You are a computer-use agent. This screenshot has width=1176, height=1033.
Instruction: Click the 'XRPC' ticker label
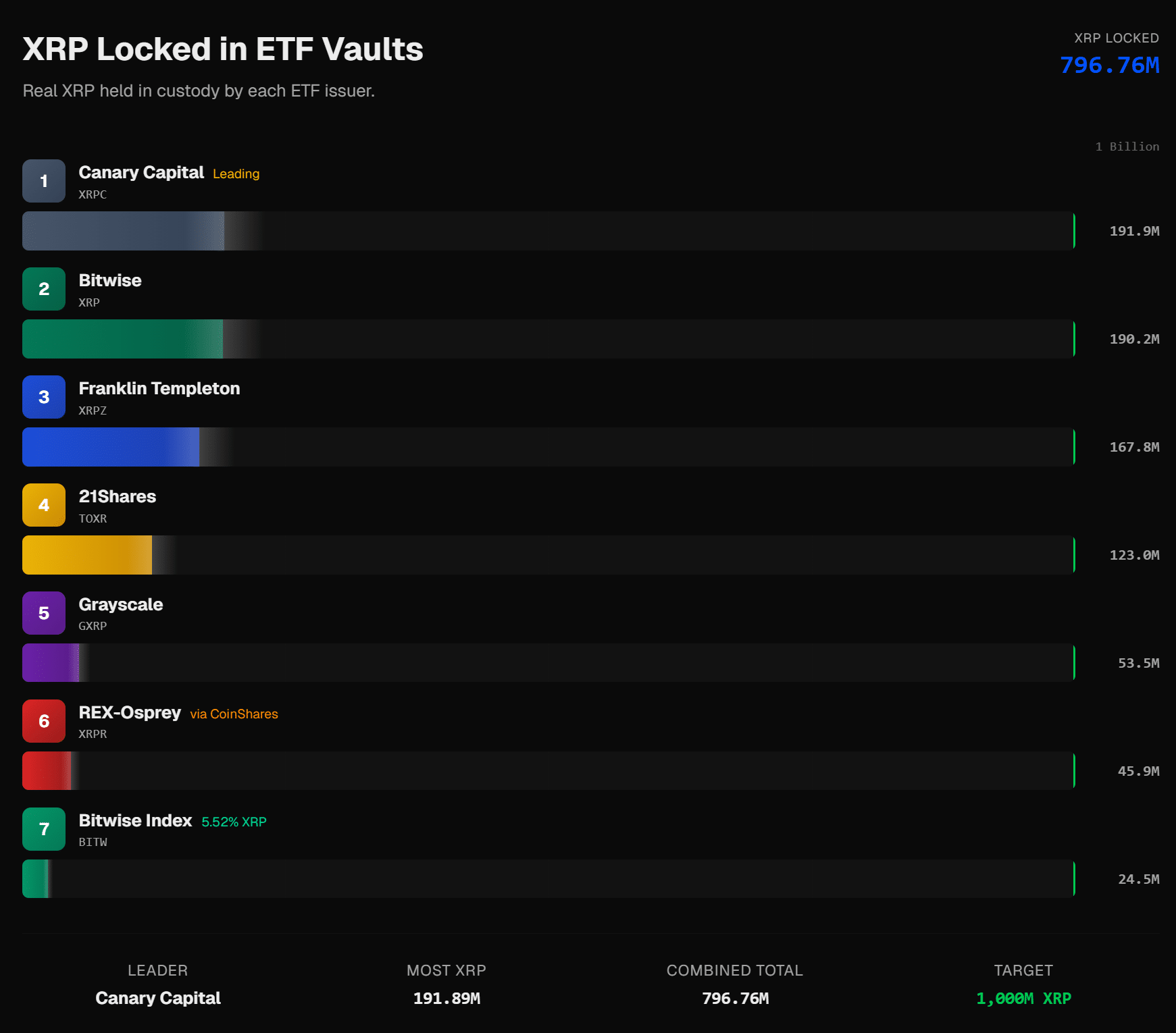(93, 194)
